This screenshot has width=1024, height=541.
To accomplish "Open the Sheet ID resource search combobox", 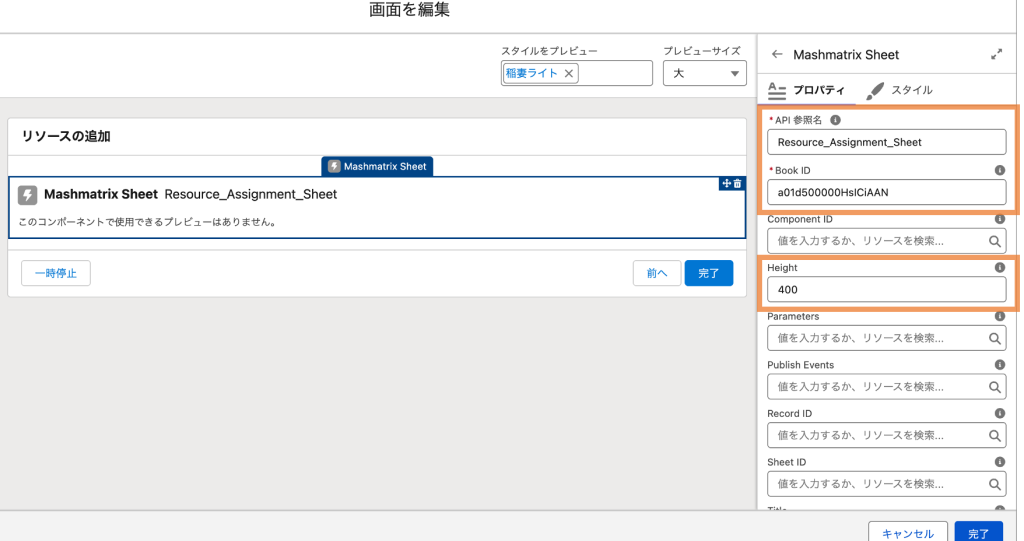I will coord(885,484).
